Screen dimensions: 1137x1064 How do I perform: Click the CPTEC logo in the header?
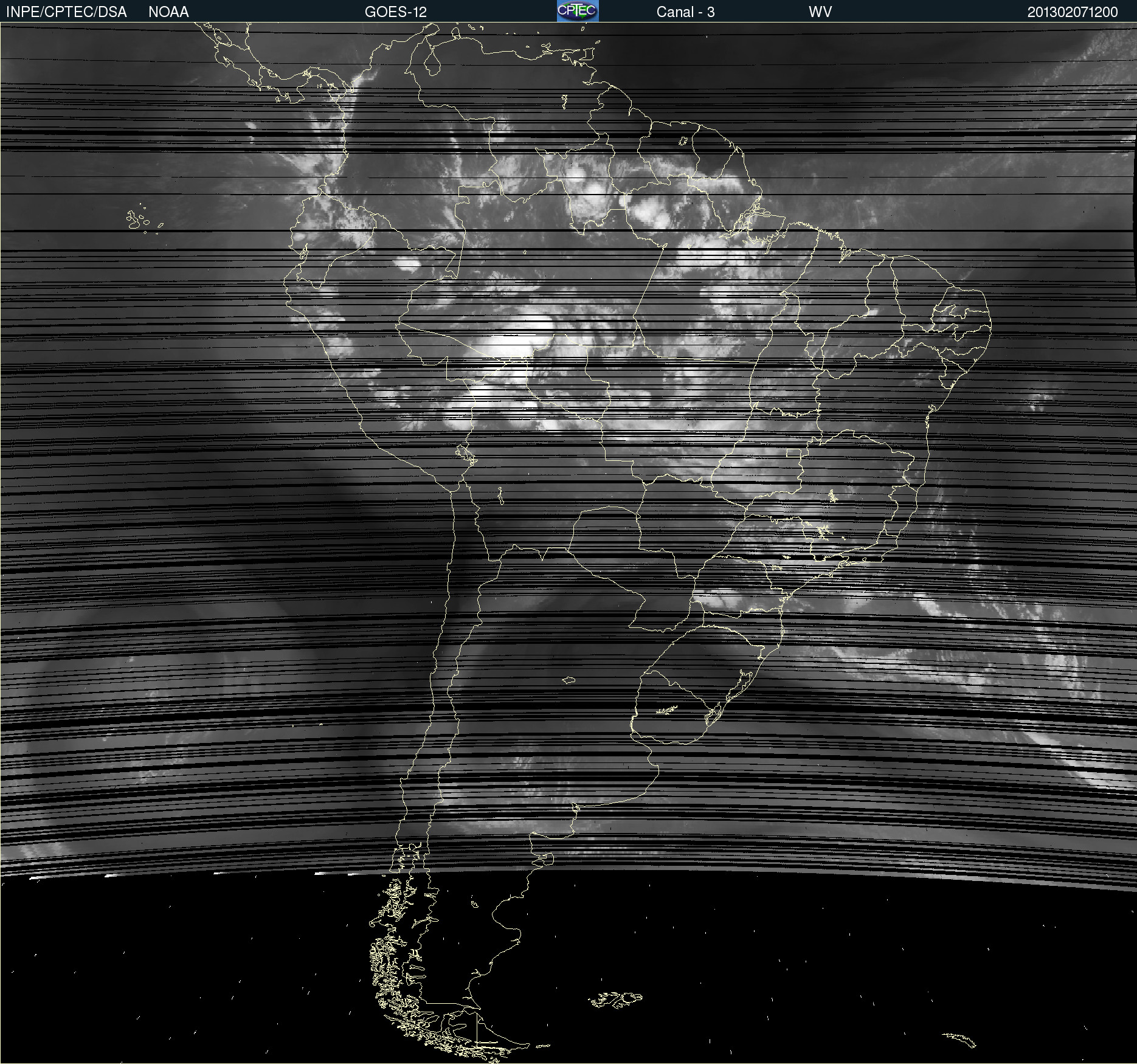click(x=578, y=11)
